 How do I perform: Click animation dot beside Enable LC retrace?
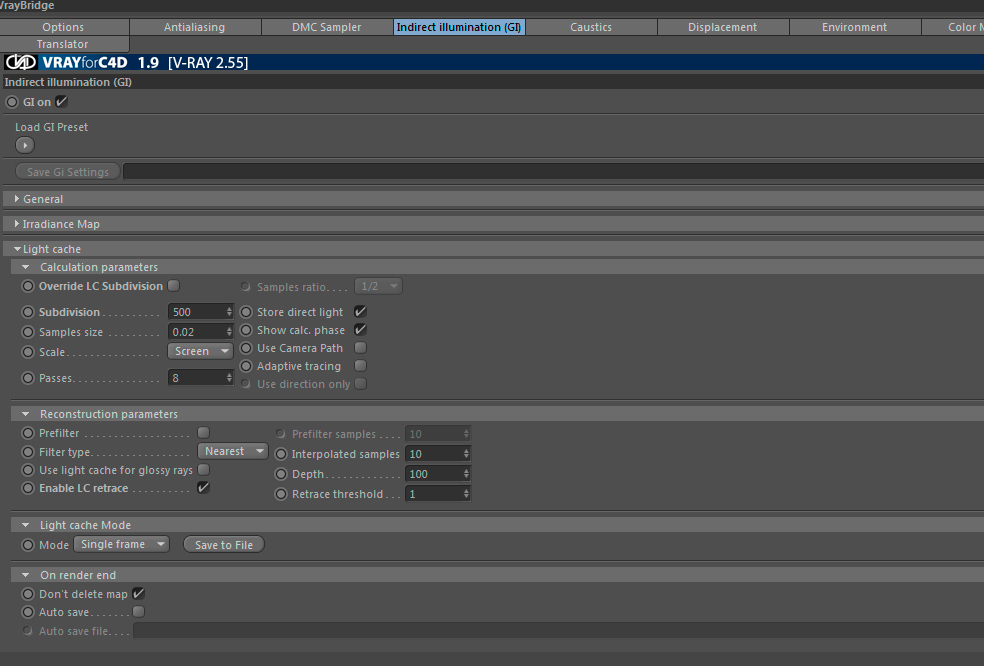[x=28, y=488]
